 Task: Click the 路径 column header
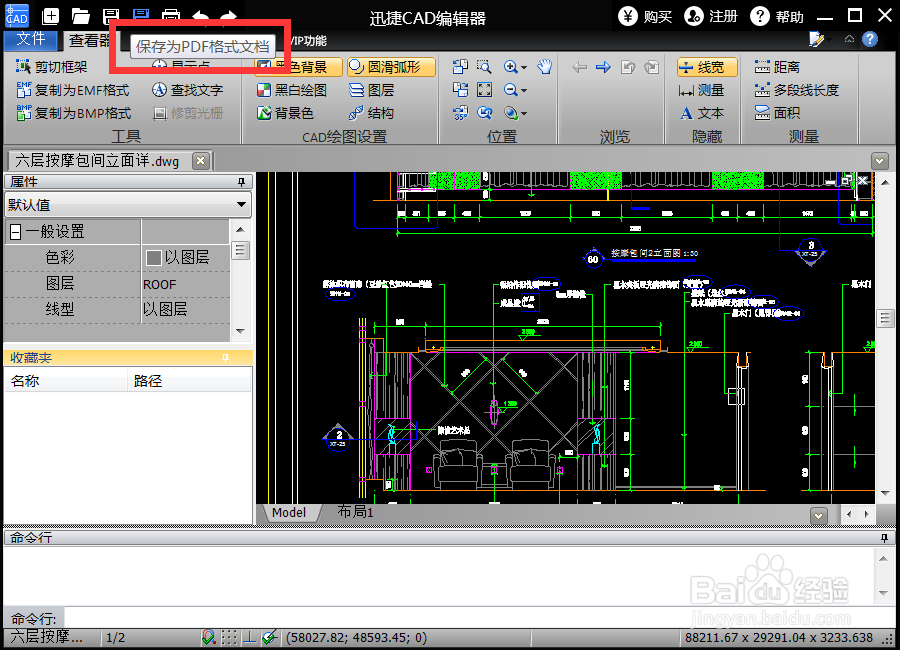click(x=189, y=381)
